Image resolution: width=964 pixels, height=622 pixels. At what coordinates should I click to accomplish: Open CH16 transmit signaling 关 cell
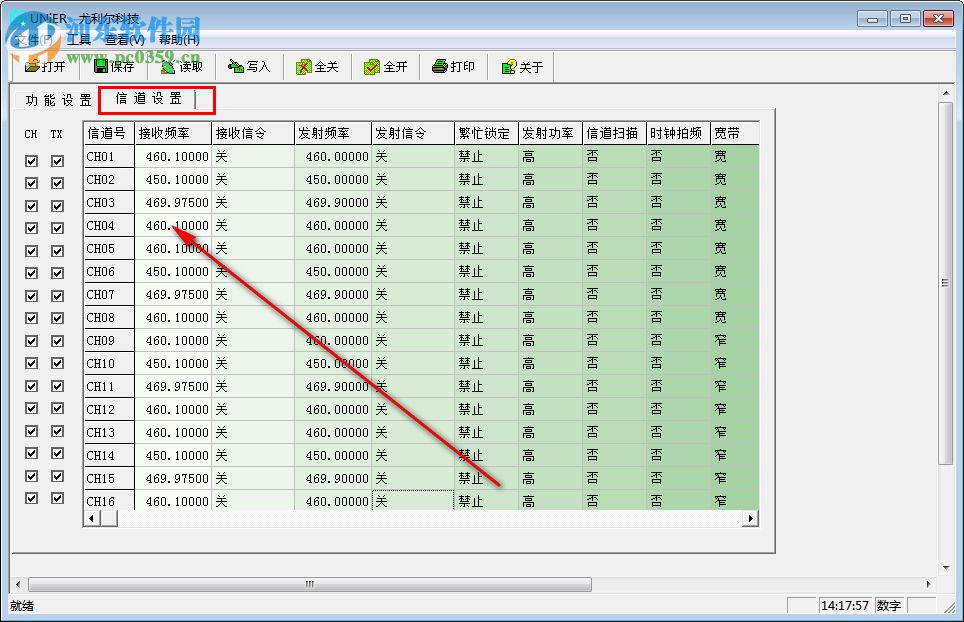pyautogui.click(x=413, y=501)
